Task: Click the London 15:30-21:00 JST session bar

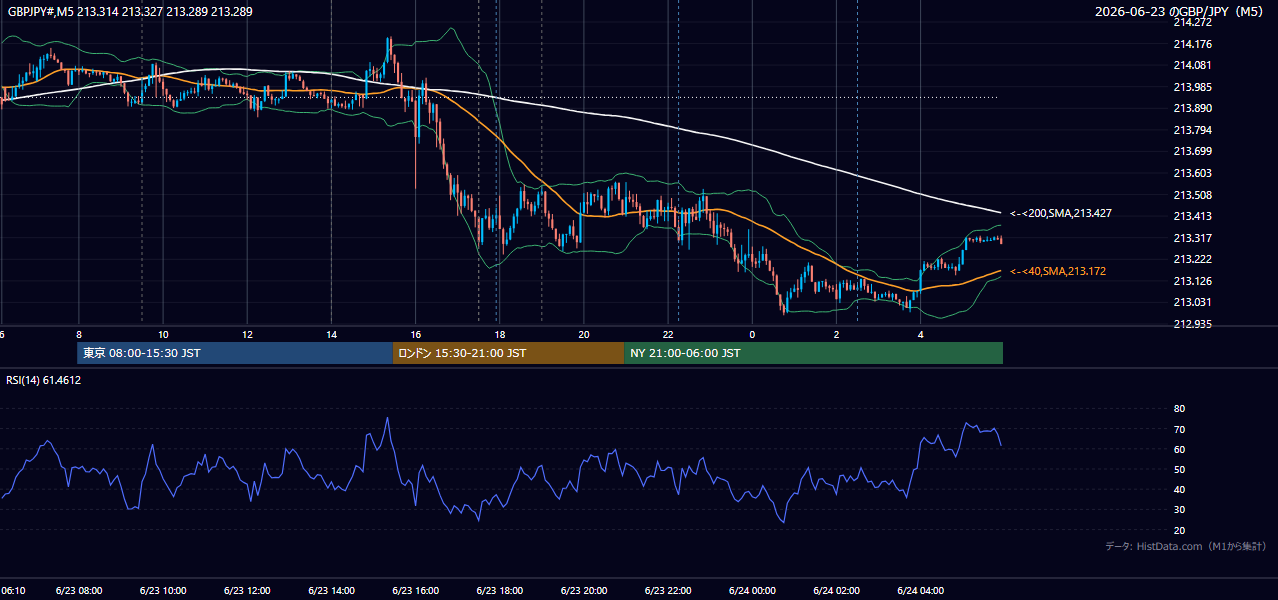Action: tap(508, 353)
